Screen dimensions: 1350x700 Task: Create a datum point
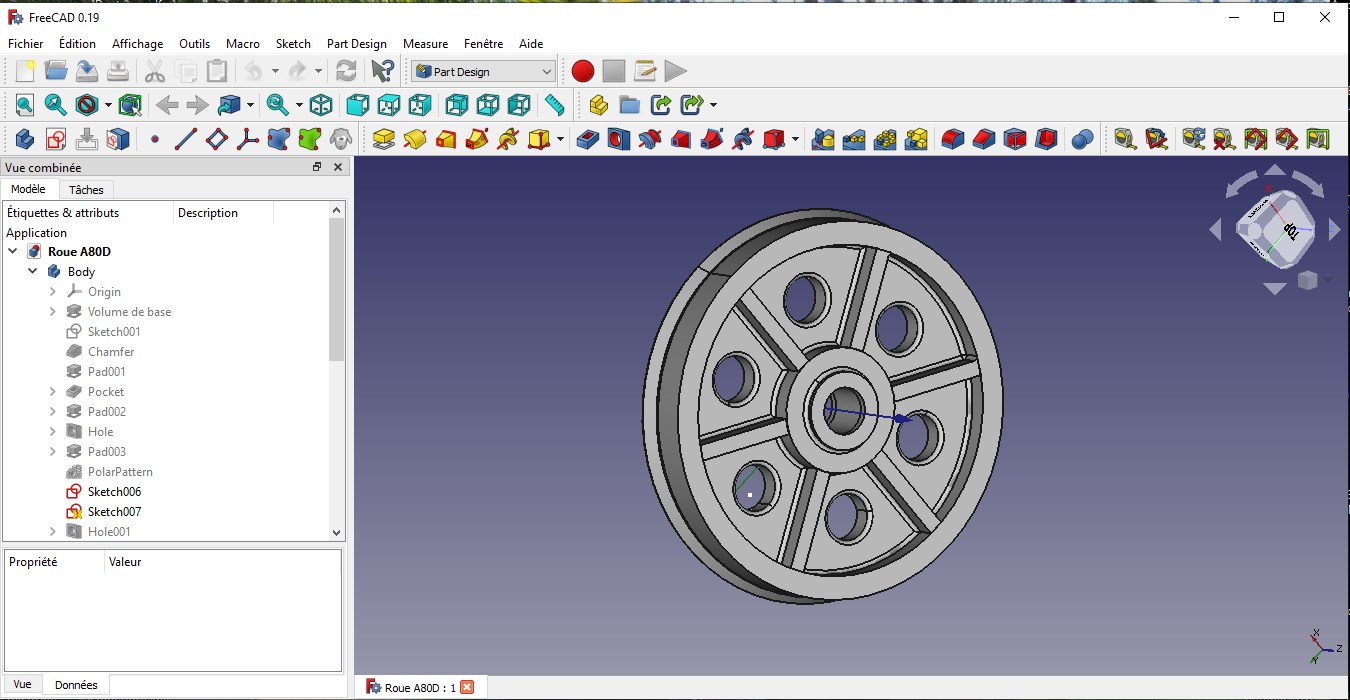pos(155,139)
